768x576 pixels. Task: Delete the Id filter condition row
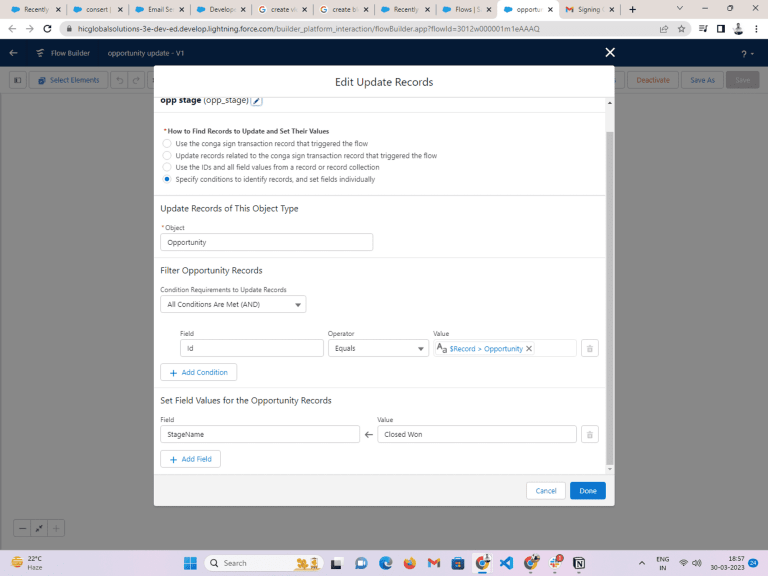tap(590, 349)
